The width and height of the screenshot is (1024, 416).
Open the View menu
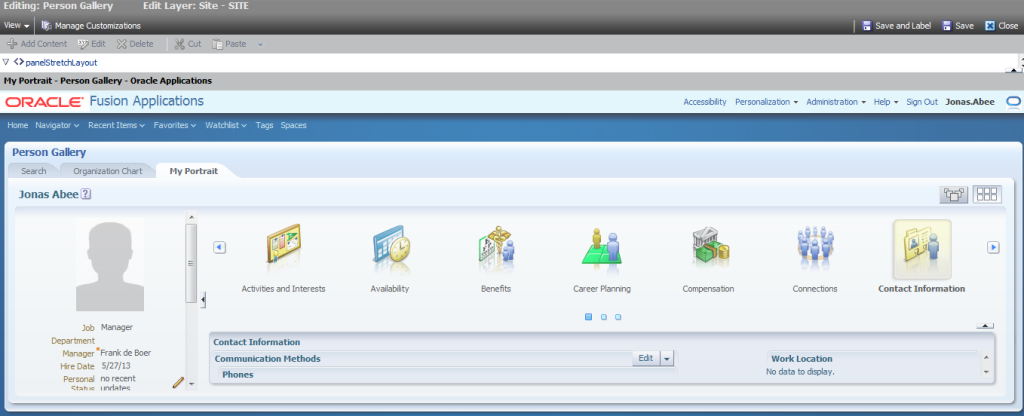[17, 25]
